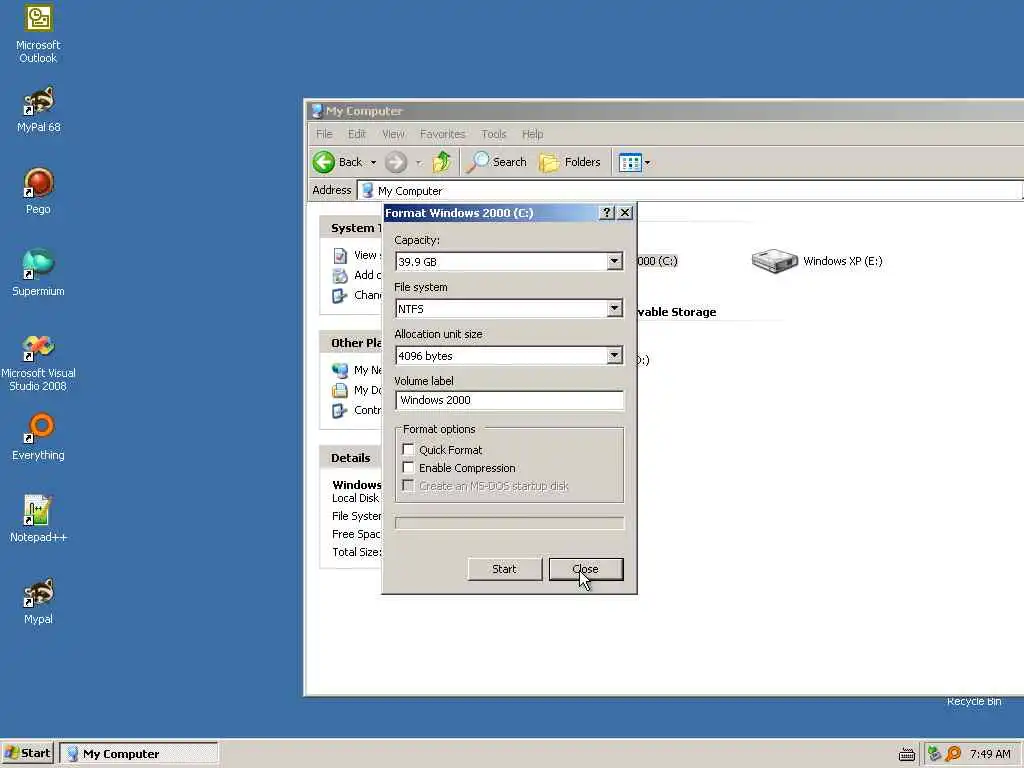The image size is (1024, 768).
Task: Click Create an MS-DOS startup disk checkbox
Action: [408, 485]
